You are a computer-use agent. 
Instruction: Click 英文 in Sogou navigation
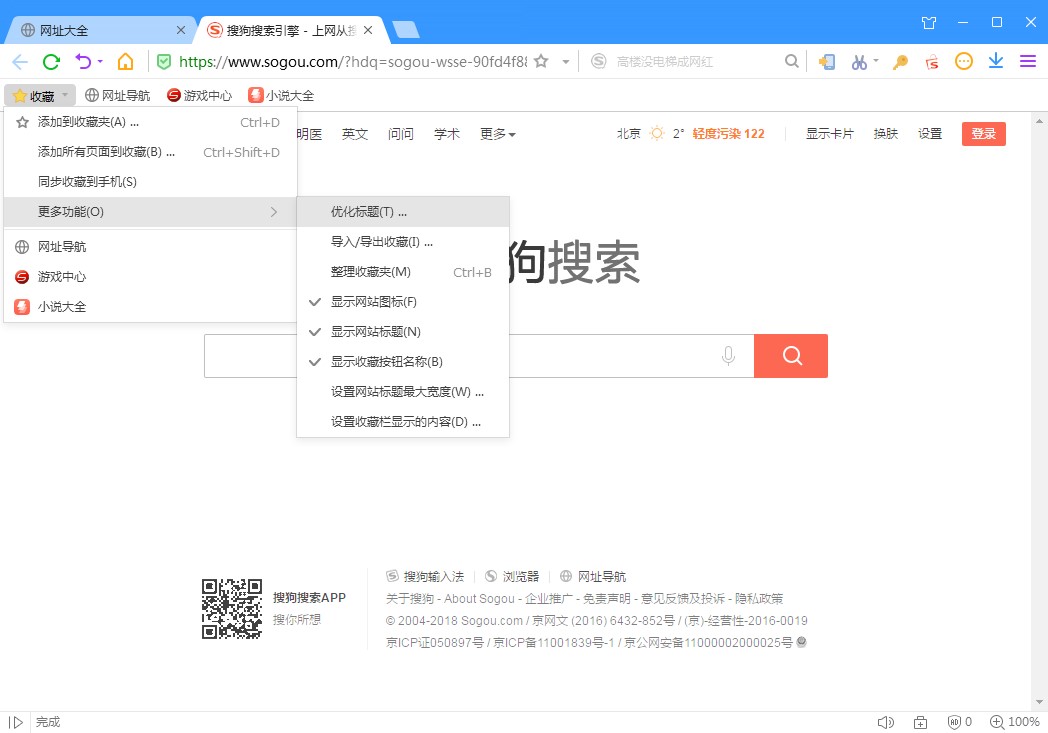[355, 134]
